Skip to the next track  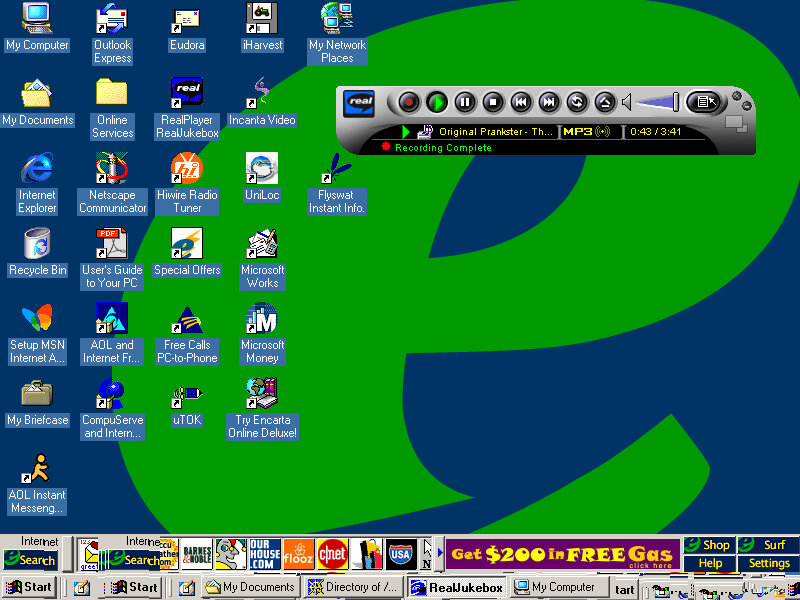pyautogui.click(x=549, y=101)
